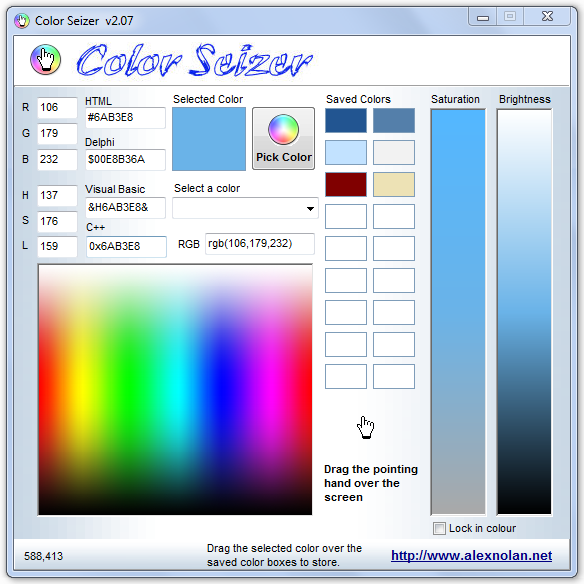Open the Select a color dropdown
The image size is (584, 584).
point(245,208)
